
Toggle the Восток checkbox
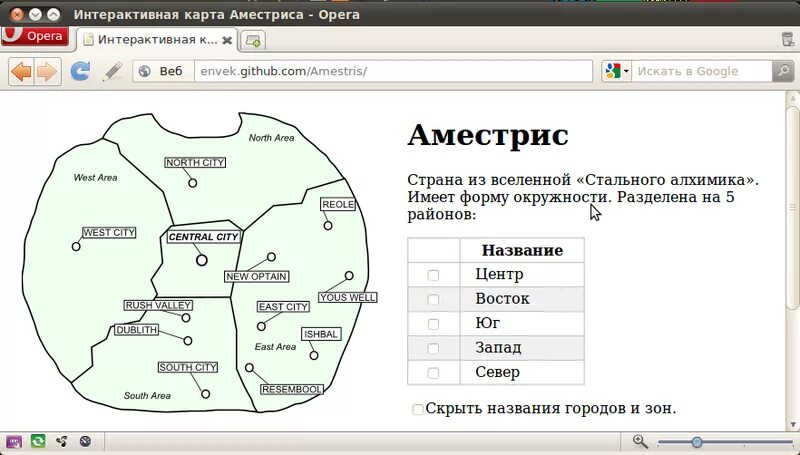click(433, 299)
